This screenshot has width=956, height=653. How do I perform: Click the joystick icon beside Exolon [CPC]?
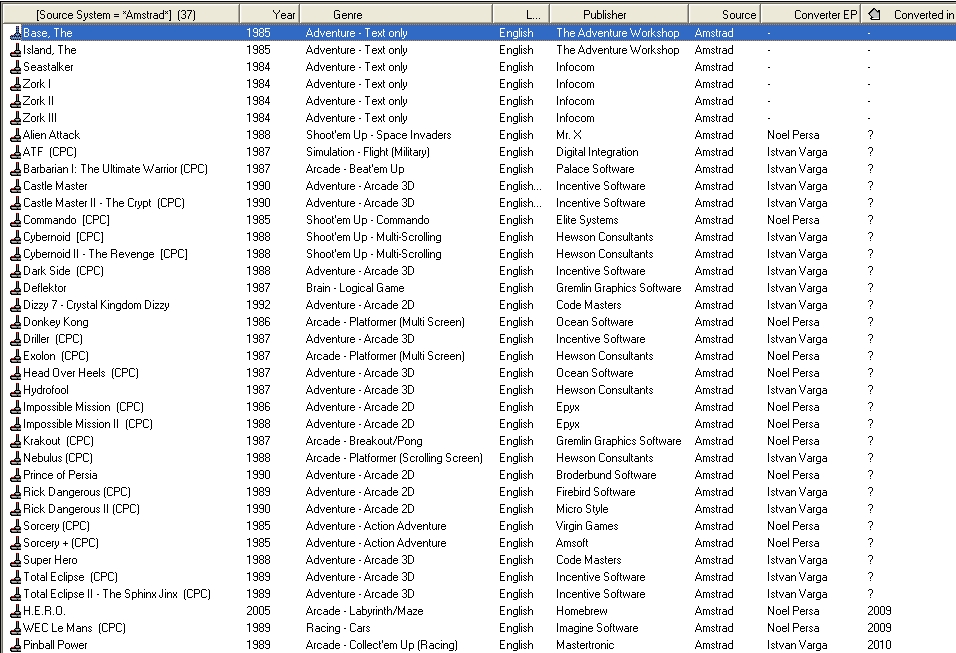[x=16, y=356]
